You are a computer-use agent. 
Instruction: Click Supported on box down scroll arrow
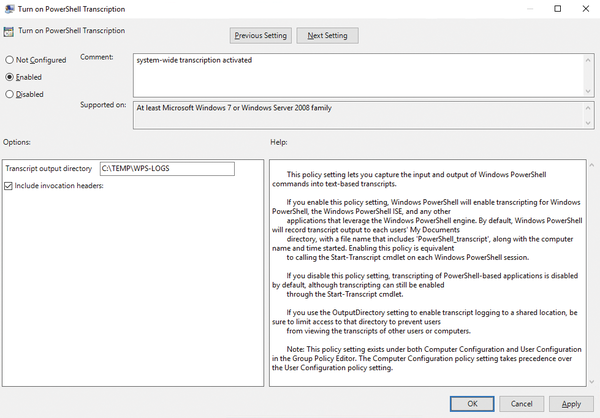coord(588,123)
